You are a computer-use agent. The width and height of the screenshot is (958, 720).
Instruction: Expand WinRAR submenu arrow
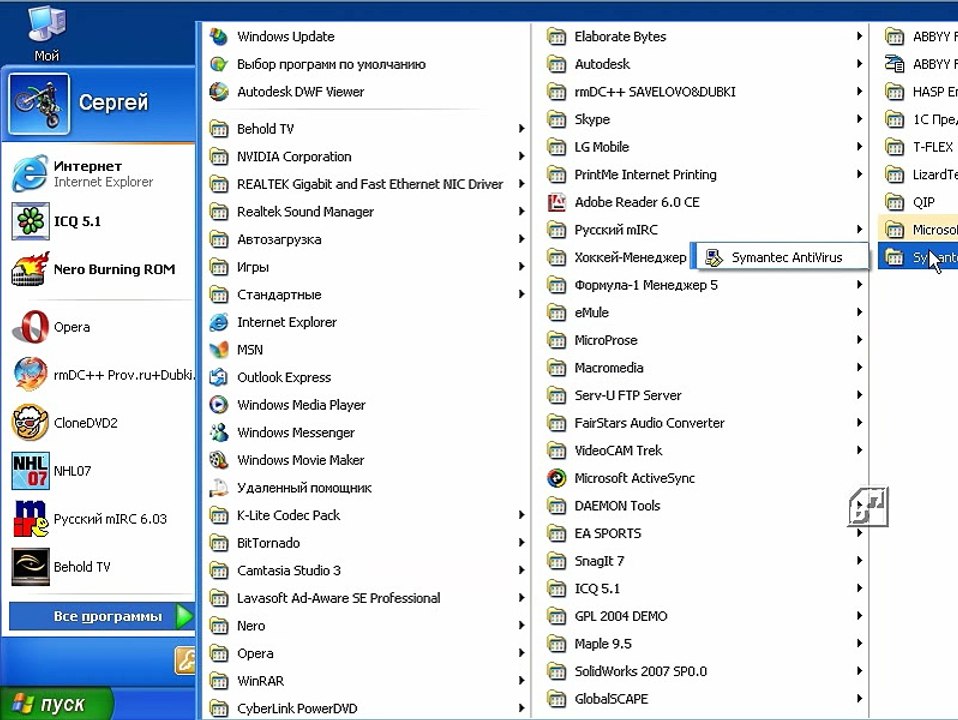(x=521, y=681)
